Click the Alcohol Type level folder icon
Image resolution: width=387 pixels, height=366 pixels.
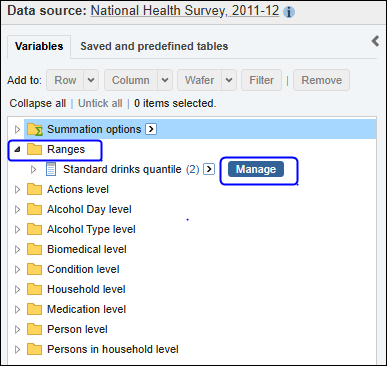pos(34,229)
